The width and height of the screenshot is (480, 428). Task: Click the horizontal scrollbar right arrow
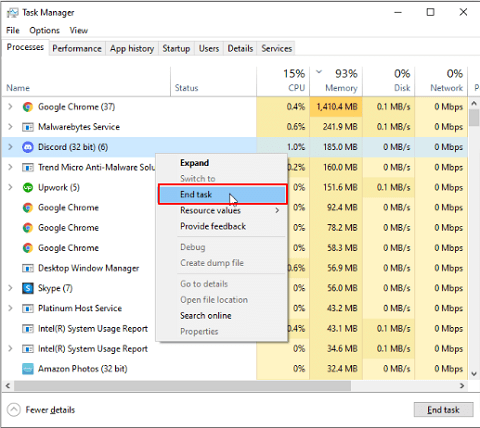tap(462, 386)
